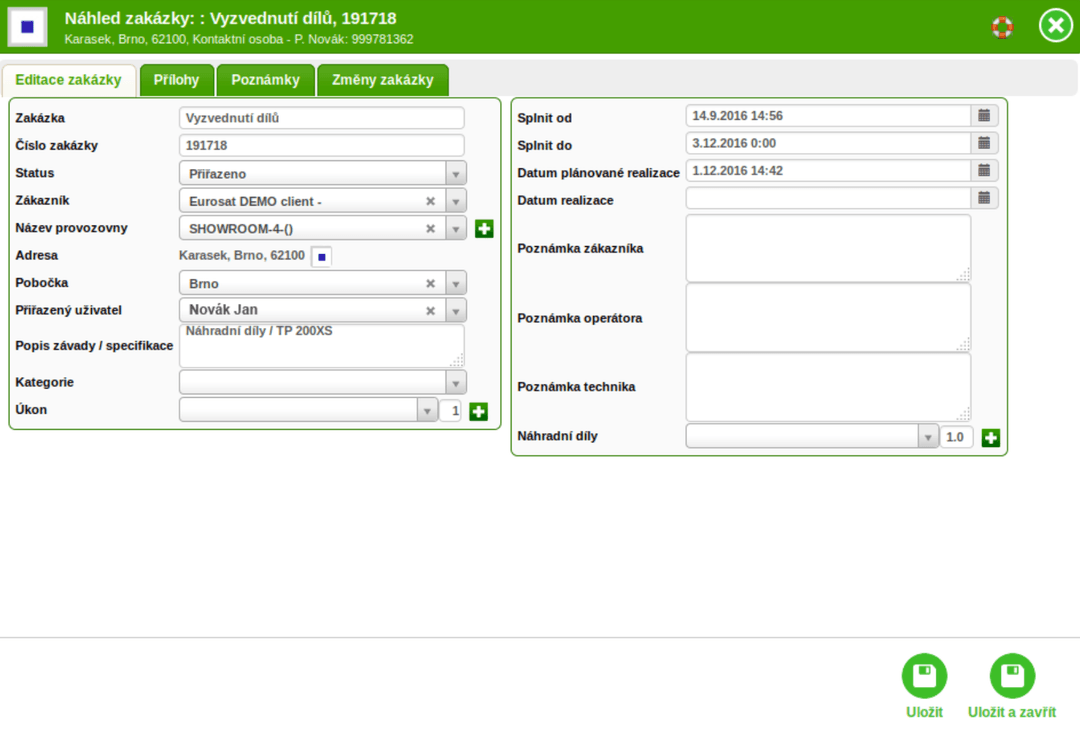Clear the Zákazník selection with the × icon
The height and width of the screenshot is (733, 1080).
pos(429,200)
